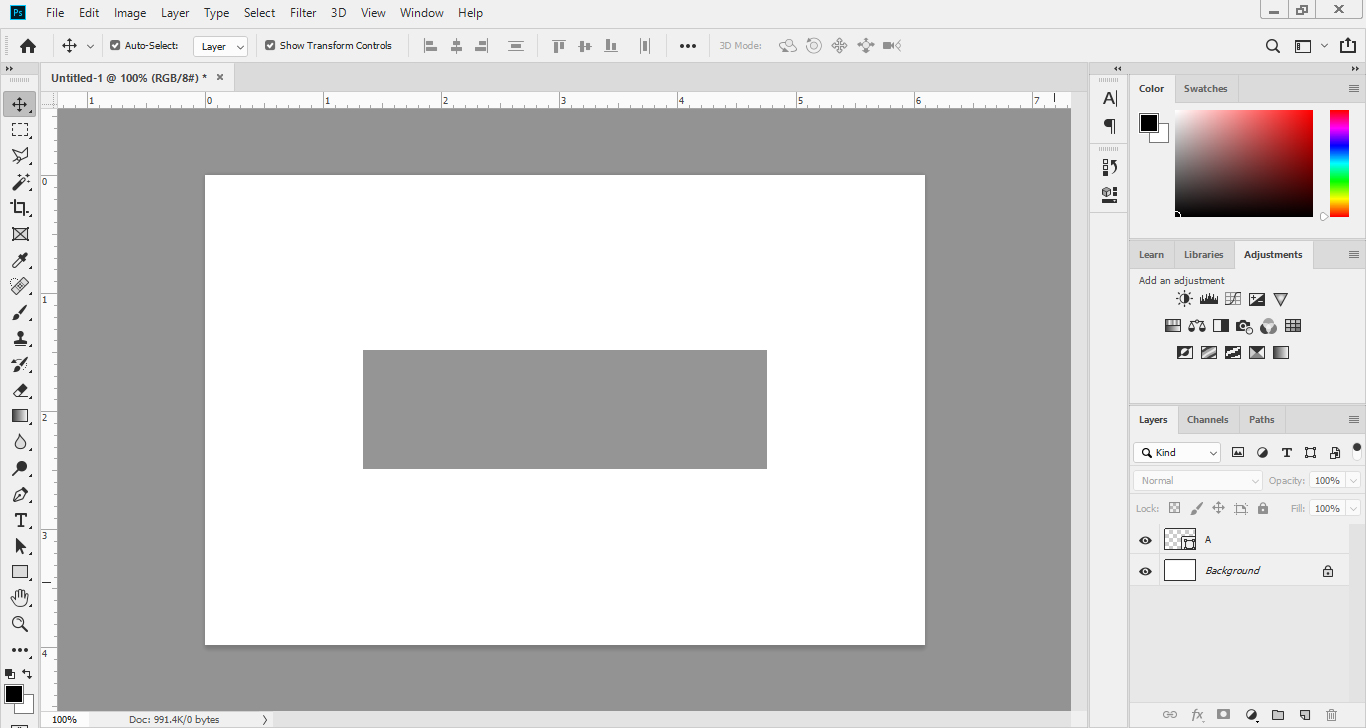This screenshot has width=1366, height=728.
Task: Click the Home icon in options bar
Action: (28, 45)
